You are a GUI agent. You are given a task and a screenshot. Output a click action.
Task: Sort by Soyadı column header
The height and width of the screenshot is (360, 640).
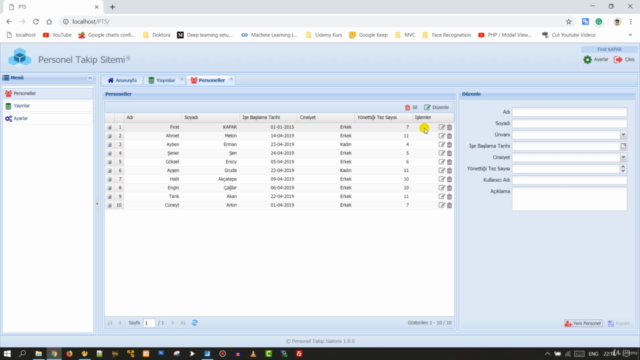coord(211,118)
